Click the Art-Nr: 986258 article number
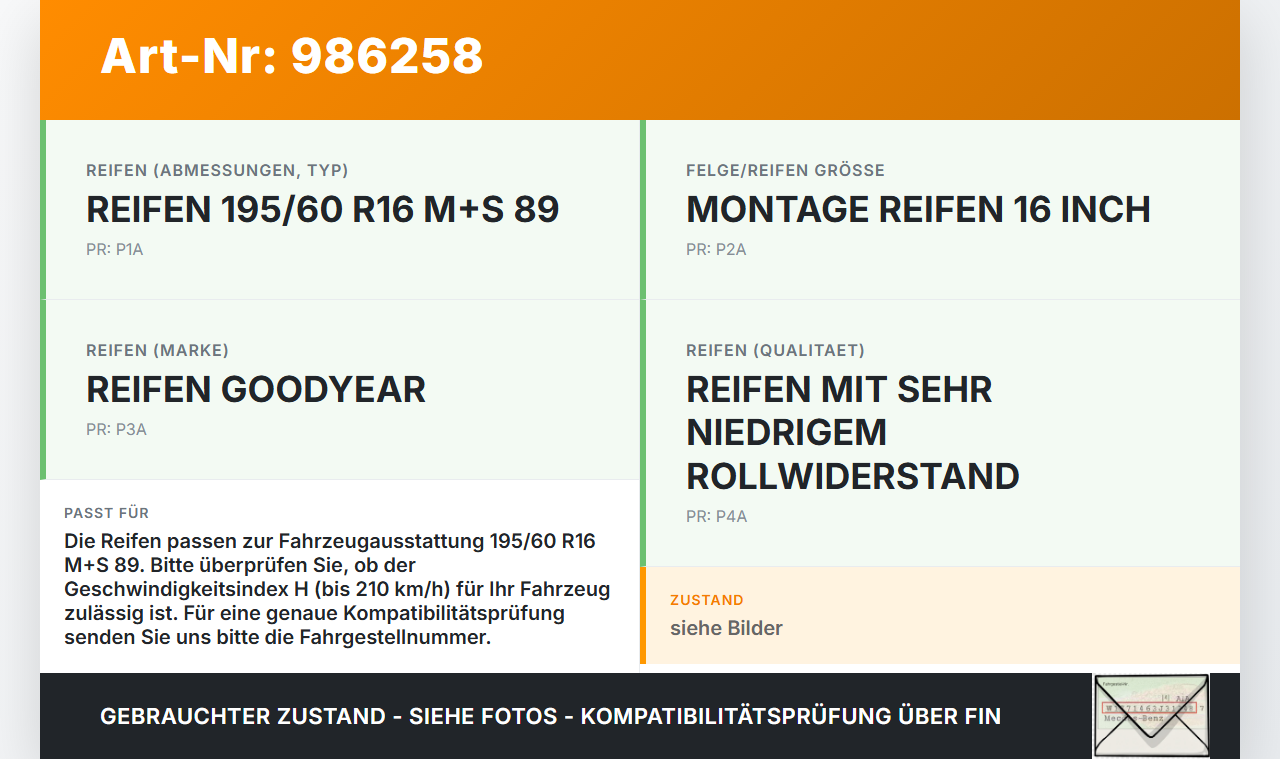1280x760 pixels. [291, 58]
